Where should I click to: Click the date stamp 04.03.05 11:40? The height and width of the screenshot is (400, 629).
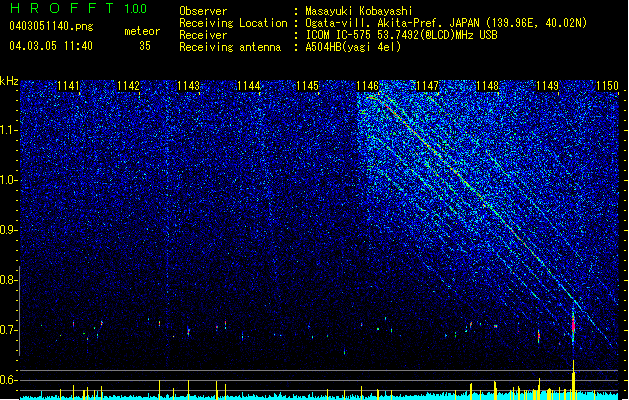click(51, 46)
